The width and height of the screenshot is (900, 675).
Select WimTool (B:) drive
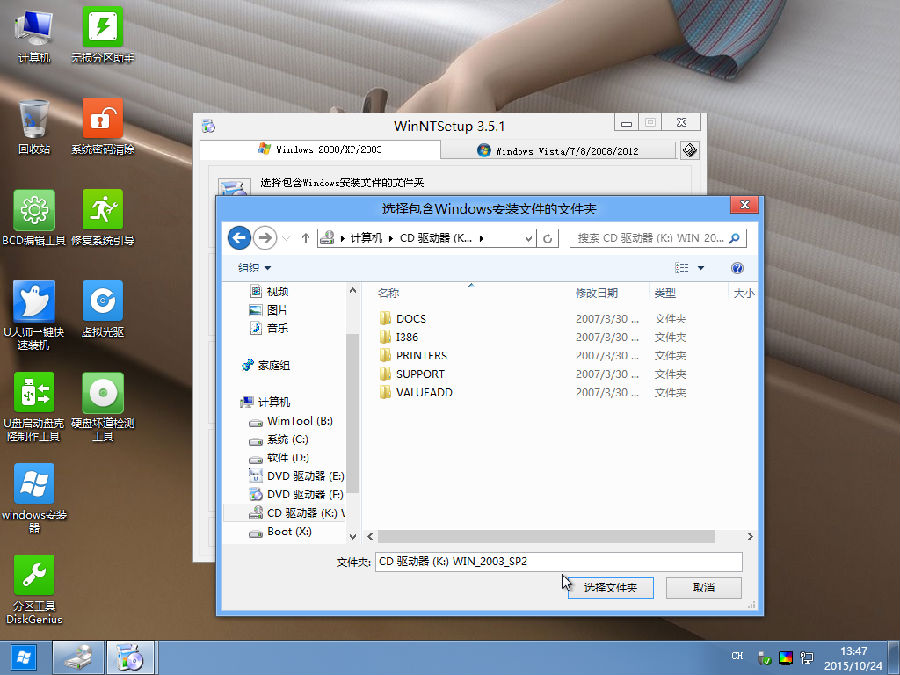click(291, 421)
